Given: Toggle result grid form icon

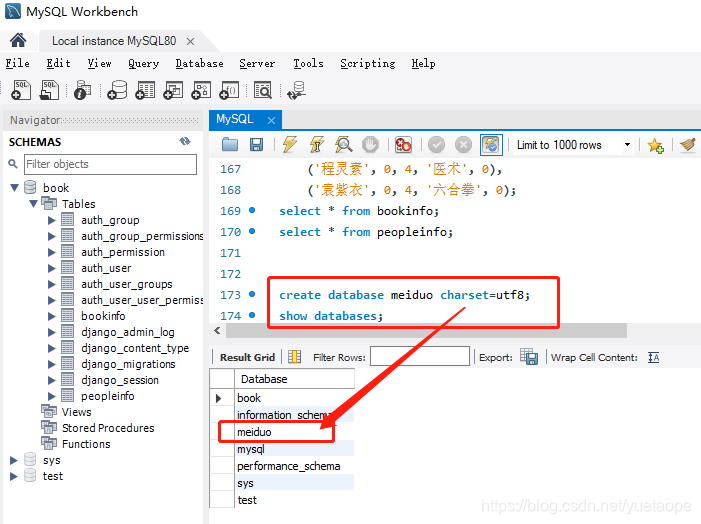Looking at the screenshot, I should click(295, 357).
